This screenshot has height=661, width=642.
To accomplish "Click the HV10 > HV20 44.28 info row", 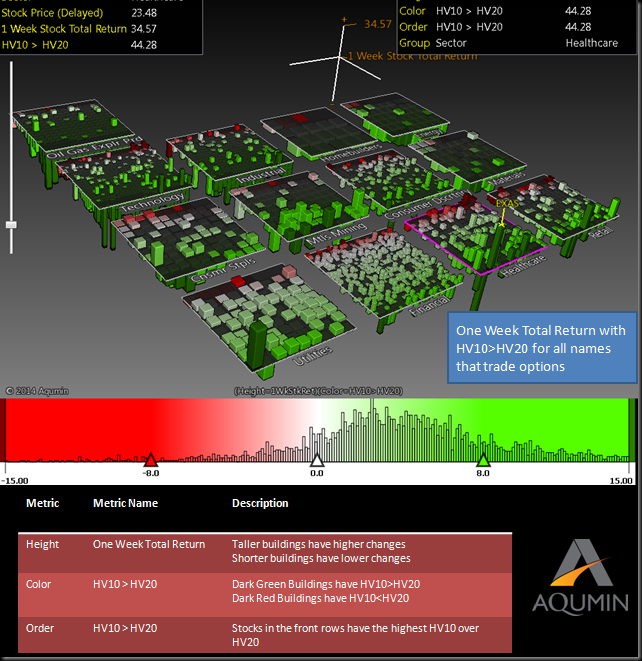I will [79, 45].
